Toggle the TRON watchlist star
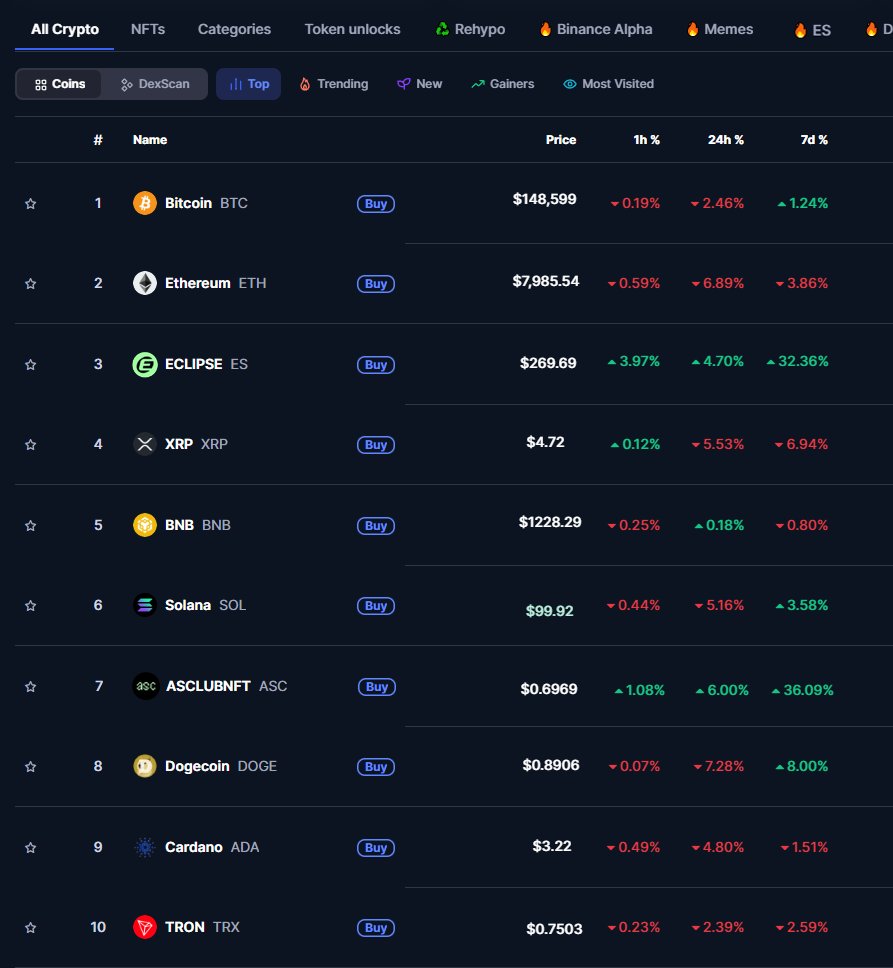The image size is (893, 968). pos(30,928)
